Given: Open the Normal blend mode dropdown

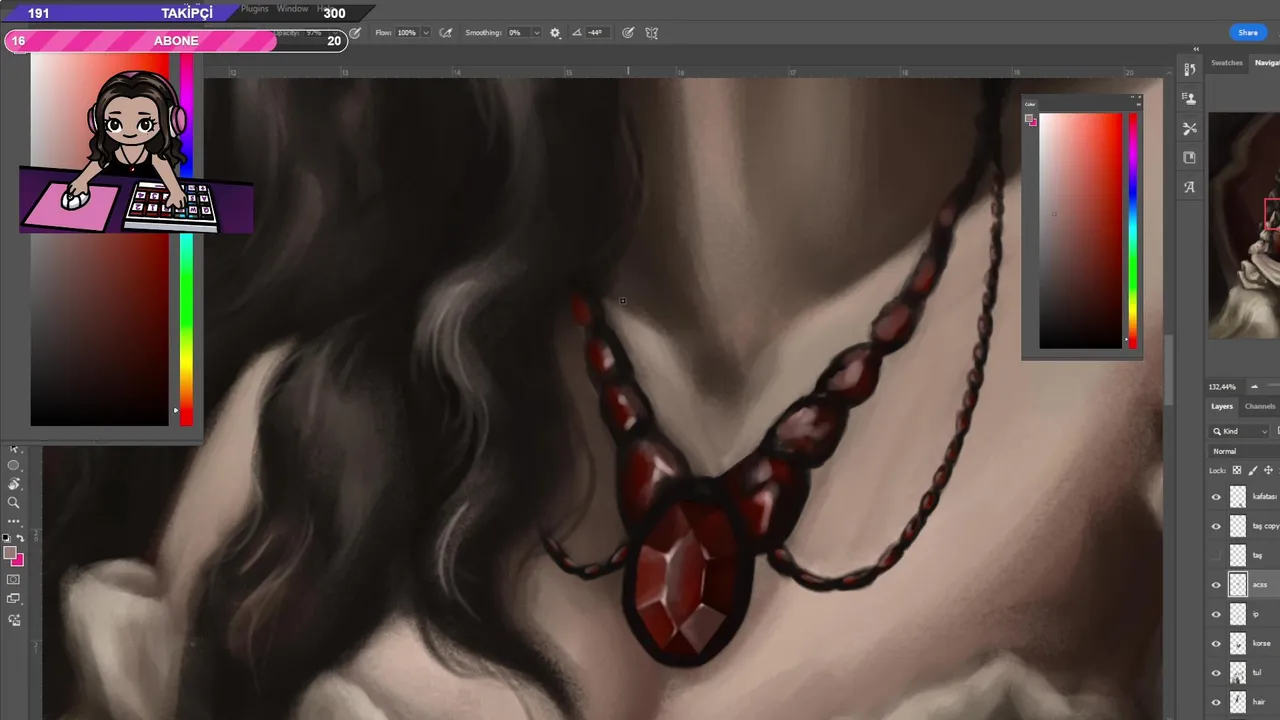Looking at the screenshot, I should coord(1244,451).
